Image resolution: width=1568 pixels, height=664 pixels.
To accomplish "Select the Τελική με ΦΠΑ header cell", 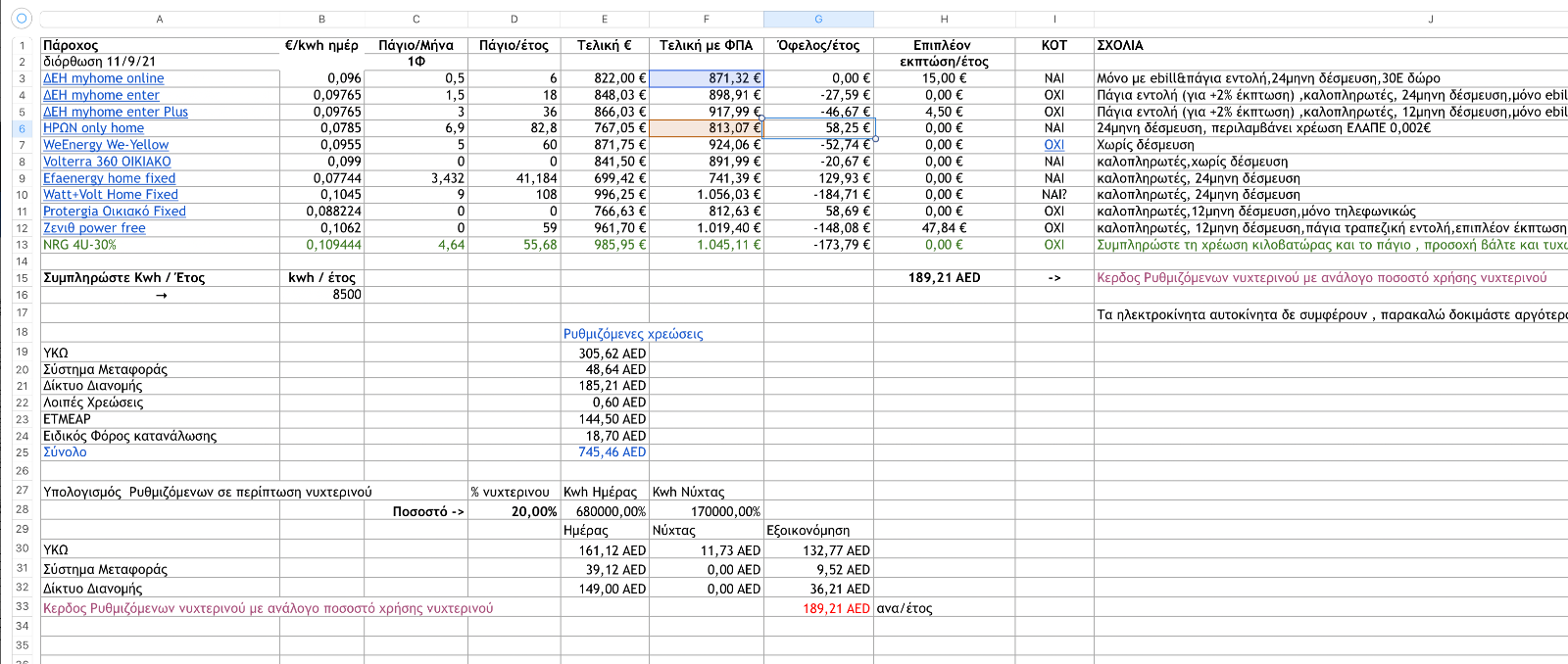I will pos(707,45).
